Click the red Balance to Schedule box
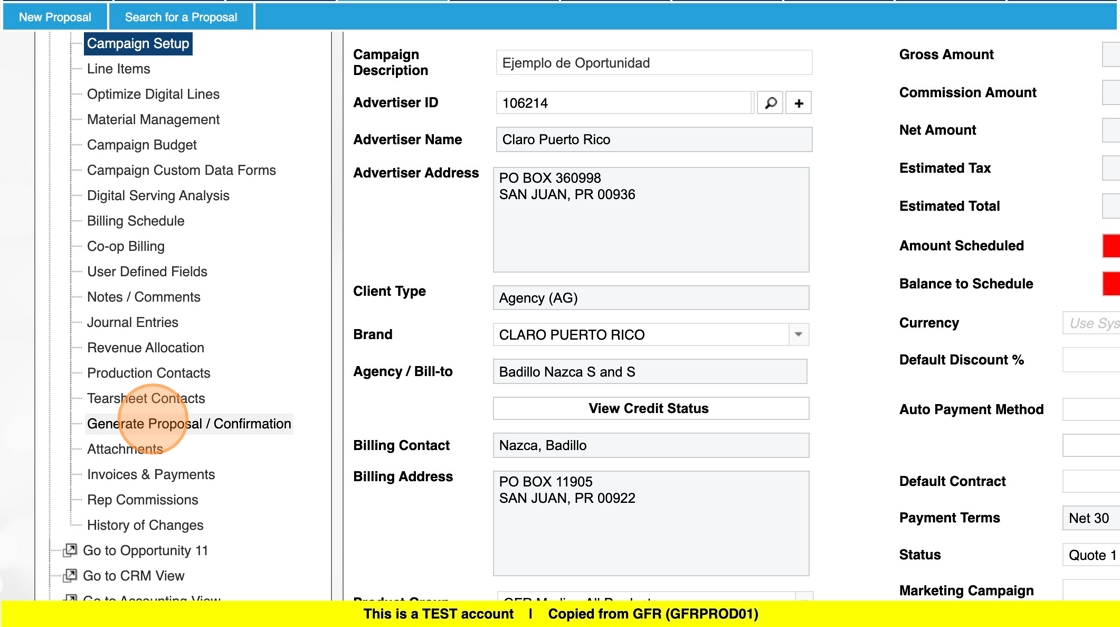 click(1111, 284)
